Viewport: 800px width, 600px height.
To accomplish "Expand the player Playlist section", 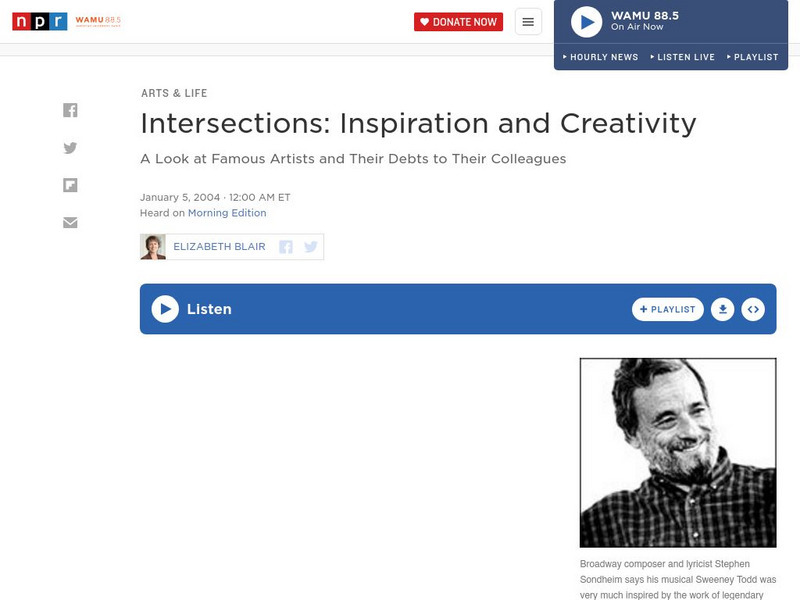I will [x=752, y=57].
